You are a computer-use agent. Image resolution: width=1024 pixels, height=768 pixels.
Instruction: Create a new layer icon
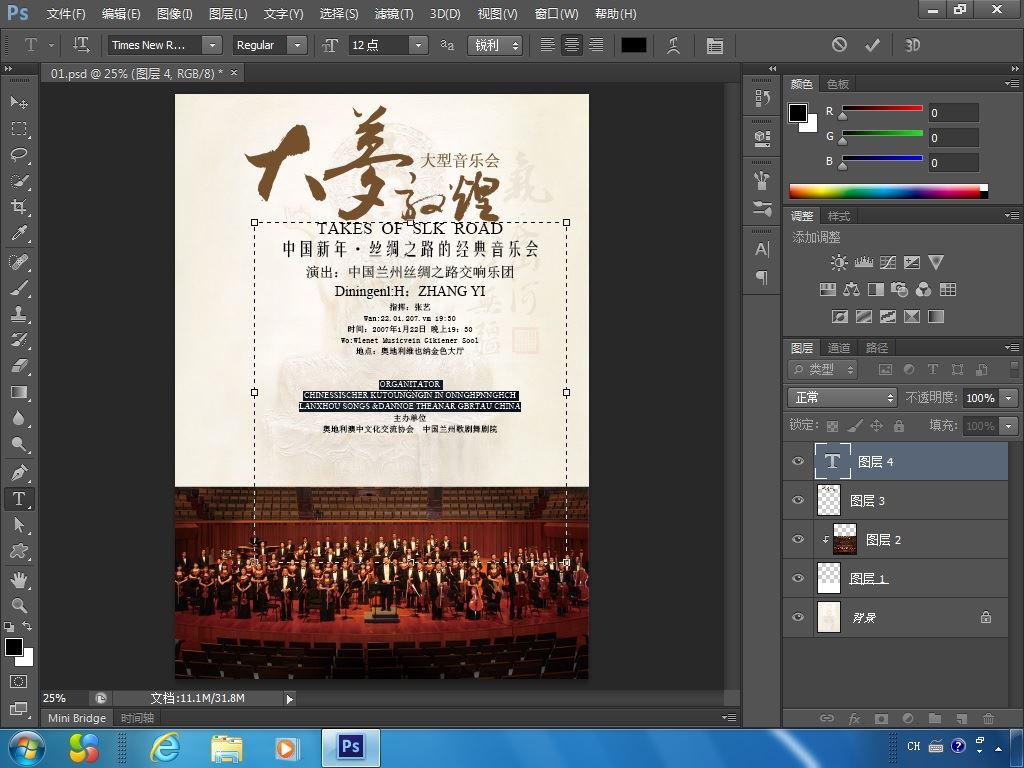tap(961, 718)
